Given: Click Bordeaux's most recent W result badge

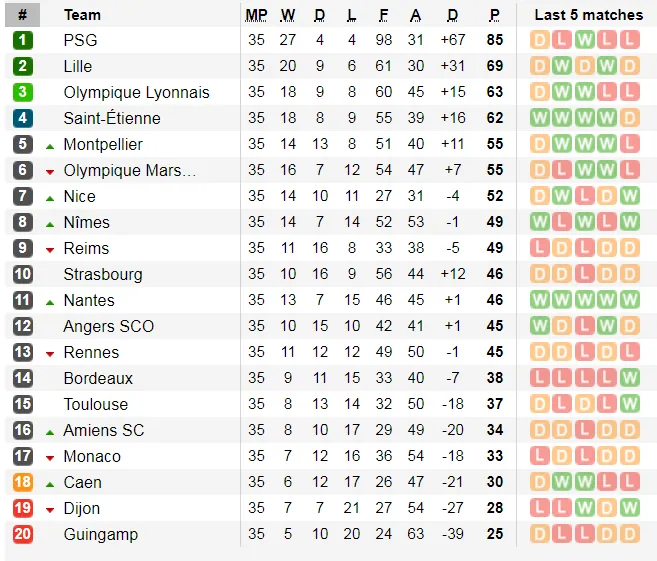Looking at the screenshot, I should 628,378.
